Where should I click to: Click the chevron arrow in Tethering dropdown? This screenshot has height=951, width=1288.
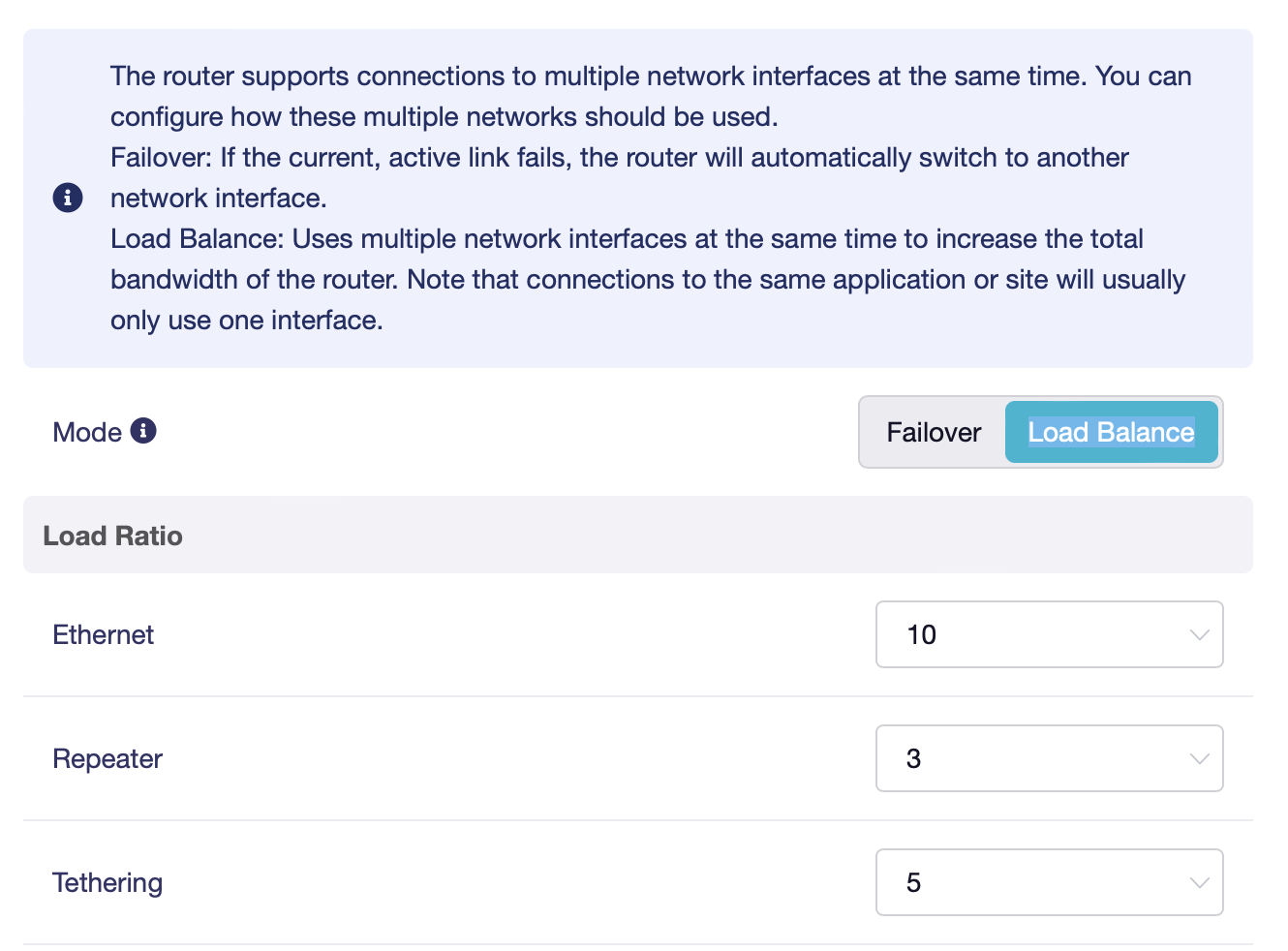(x=1199, y=883)
